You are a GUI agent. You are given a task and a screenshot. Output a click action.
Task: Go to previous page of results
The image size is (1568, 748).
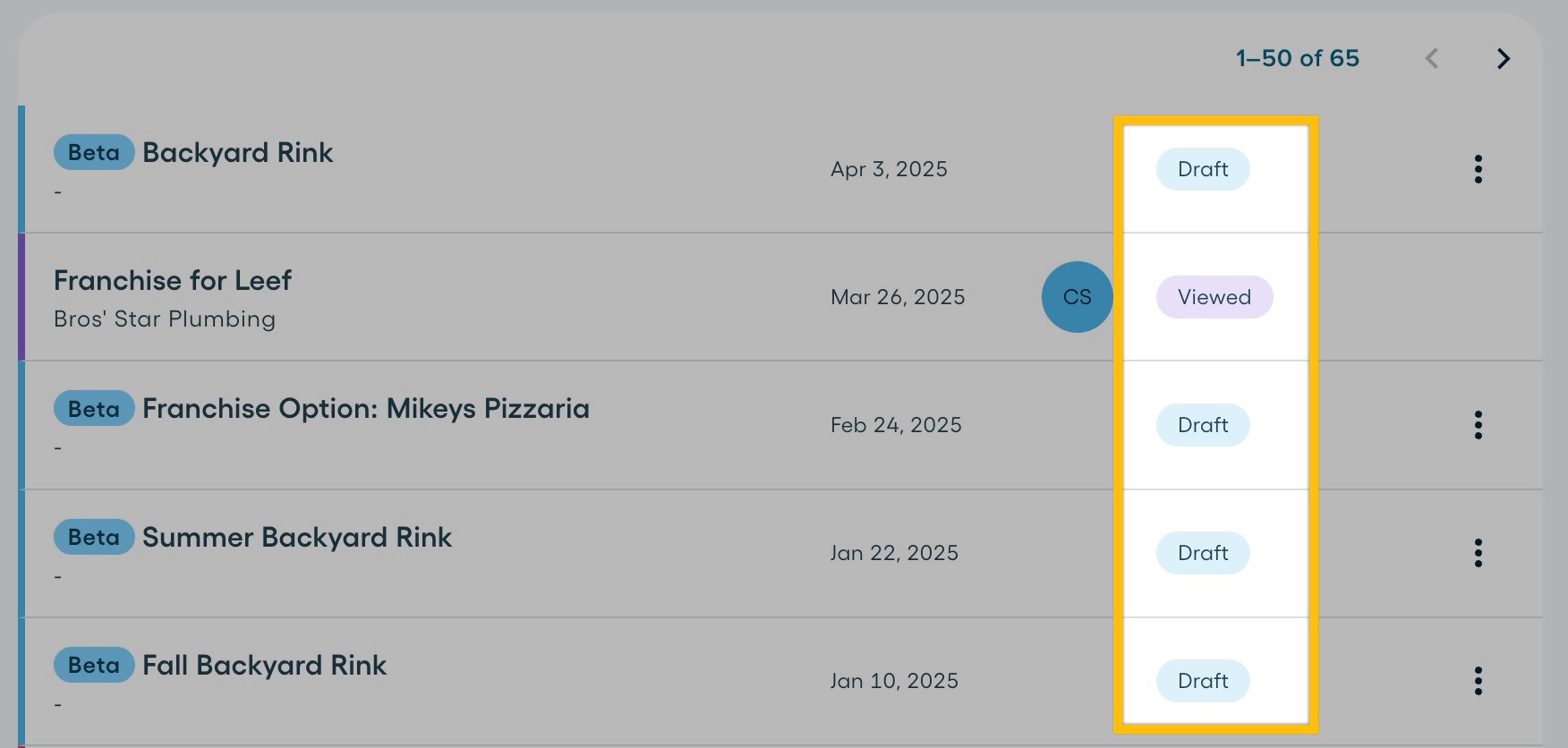coord(1432,59)
